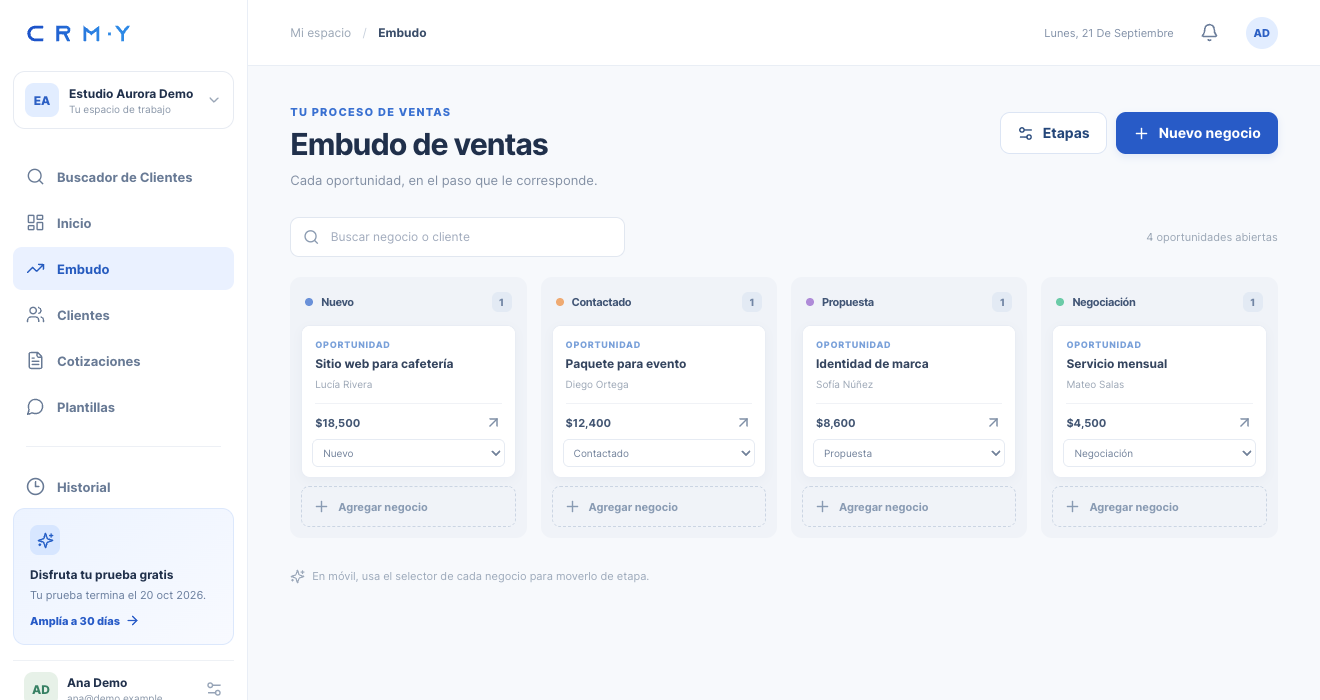Open the Plantillas section
Screen dimensions: 1320x700
pos(123,407)
